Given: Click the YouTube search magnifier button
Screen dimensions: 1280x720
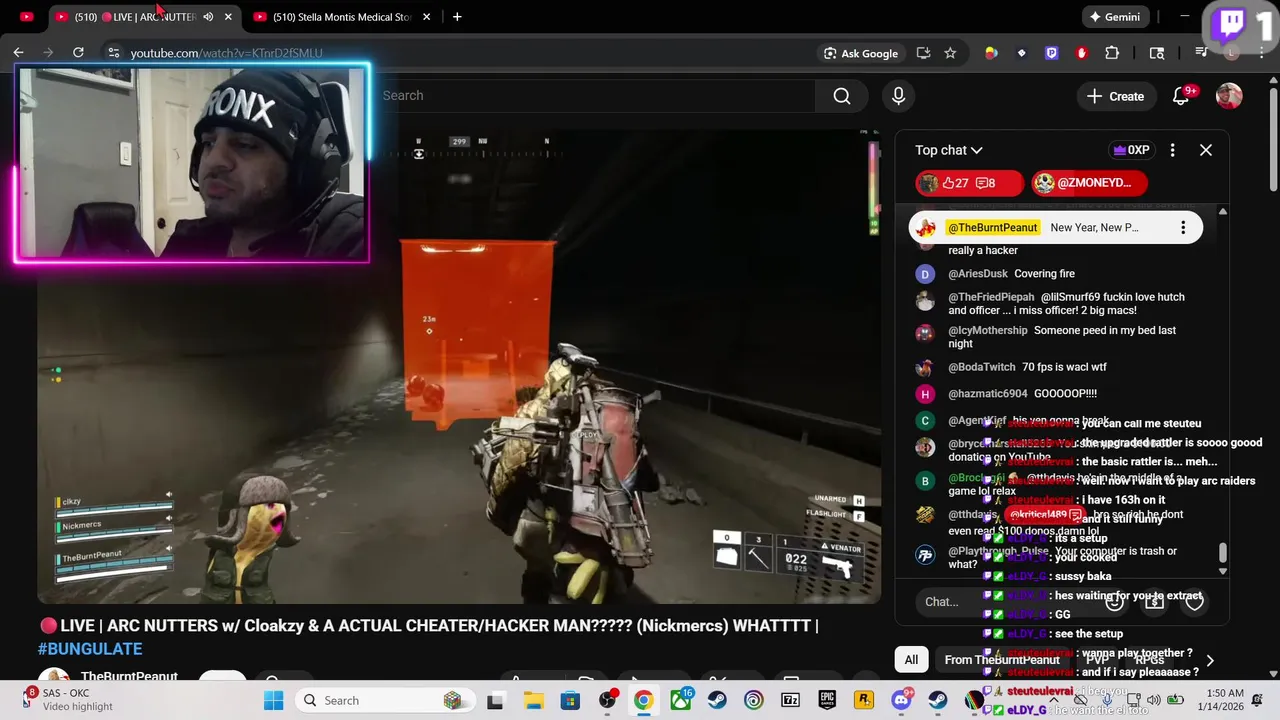Looking at the screenshot, I should tap(842, 96).
